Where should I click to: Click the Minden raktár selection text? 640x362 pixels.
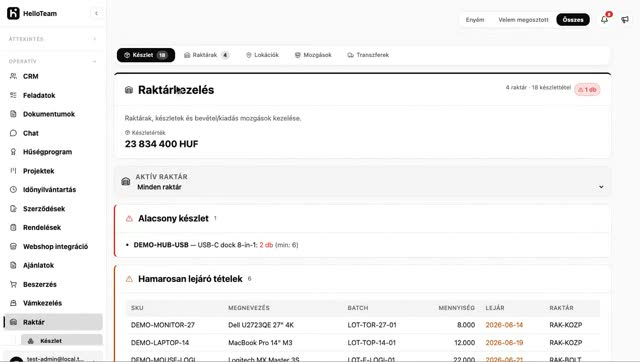tap(159, 187)
